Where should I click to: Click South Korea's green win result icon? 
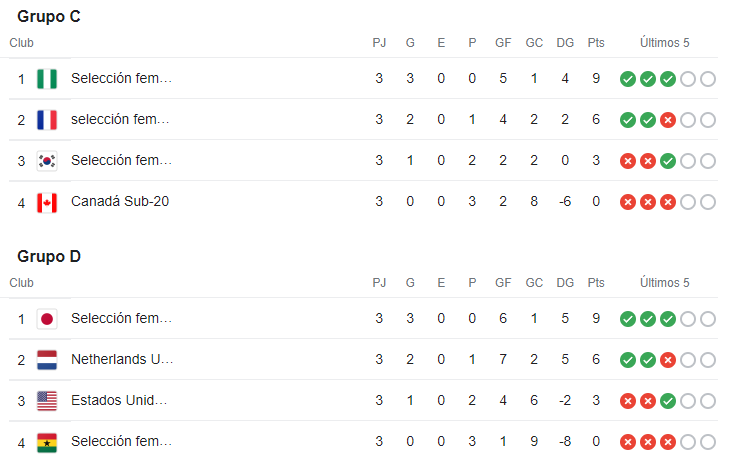pos(668,161)
